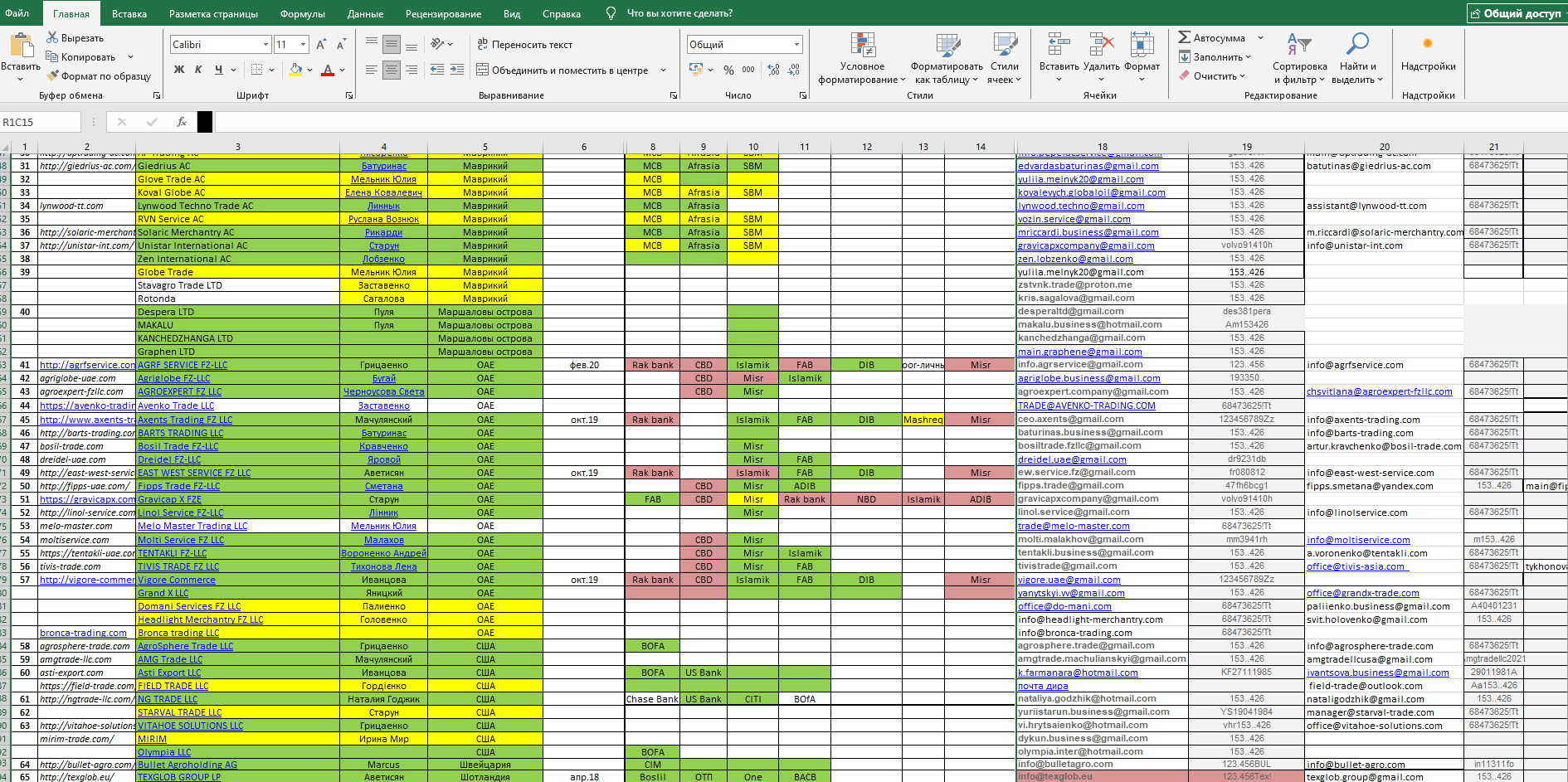Viewport: 1568px width, 782px height.
Task: Align cell text right
Action: (411, 70)
